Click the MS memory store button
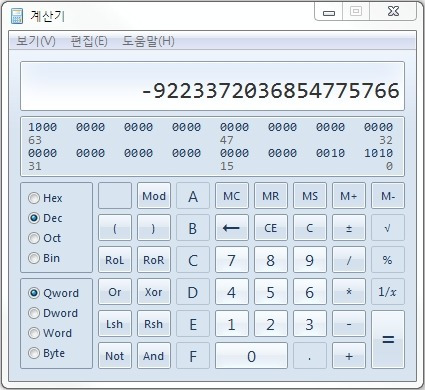 click(310, 196)
